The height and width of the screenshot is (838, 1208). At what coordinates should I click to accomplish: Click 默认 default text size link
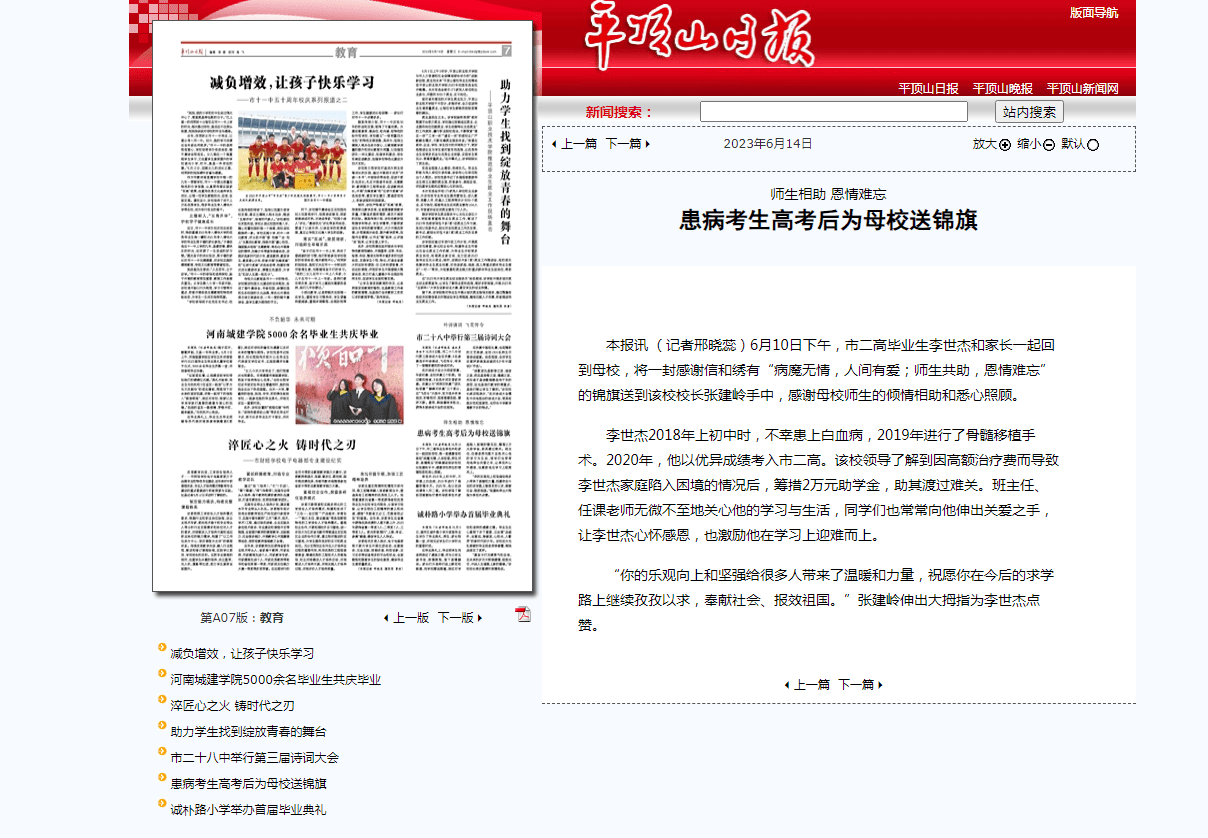pos(1074,144)
